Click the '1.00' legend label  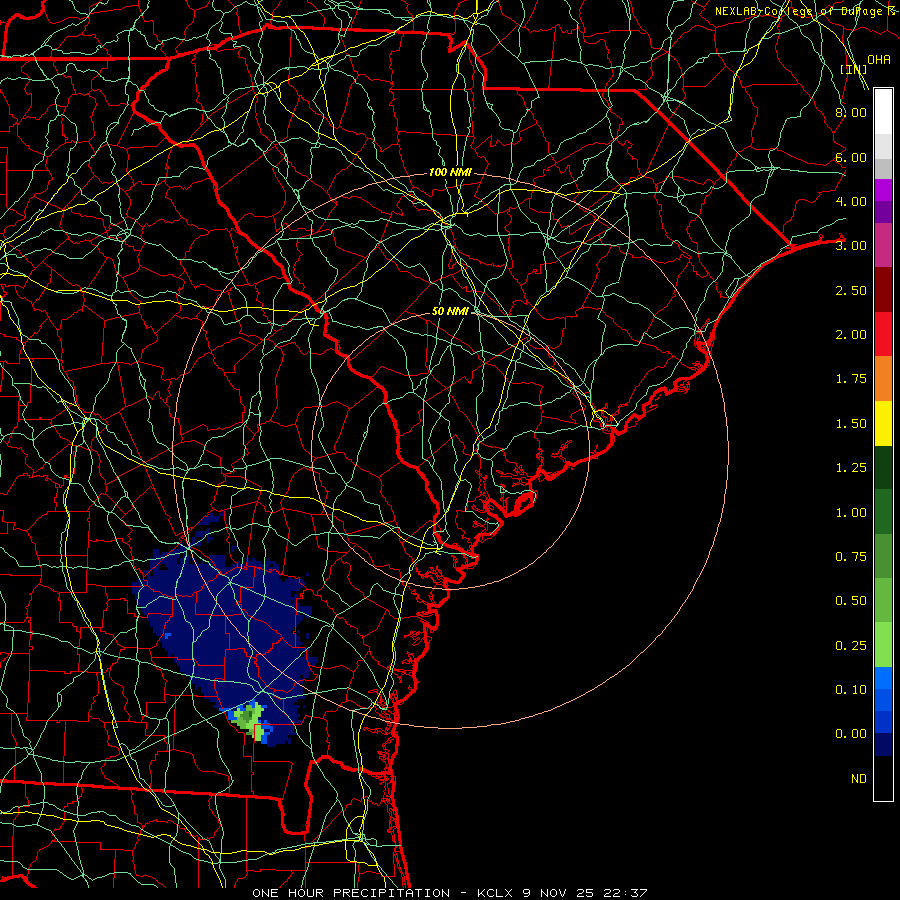[851, 513]
